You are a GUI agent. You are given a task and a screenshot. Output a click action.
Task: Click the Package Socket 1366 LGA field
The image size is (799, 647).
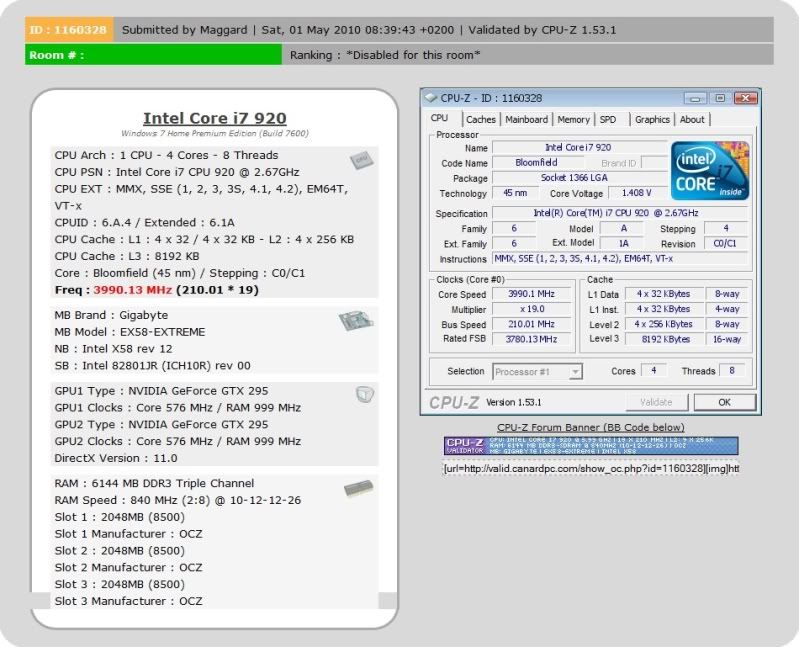(x=580, y=178)
